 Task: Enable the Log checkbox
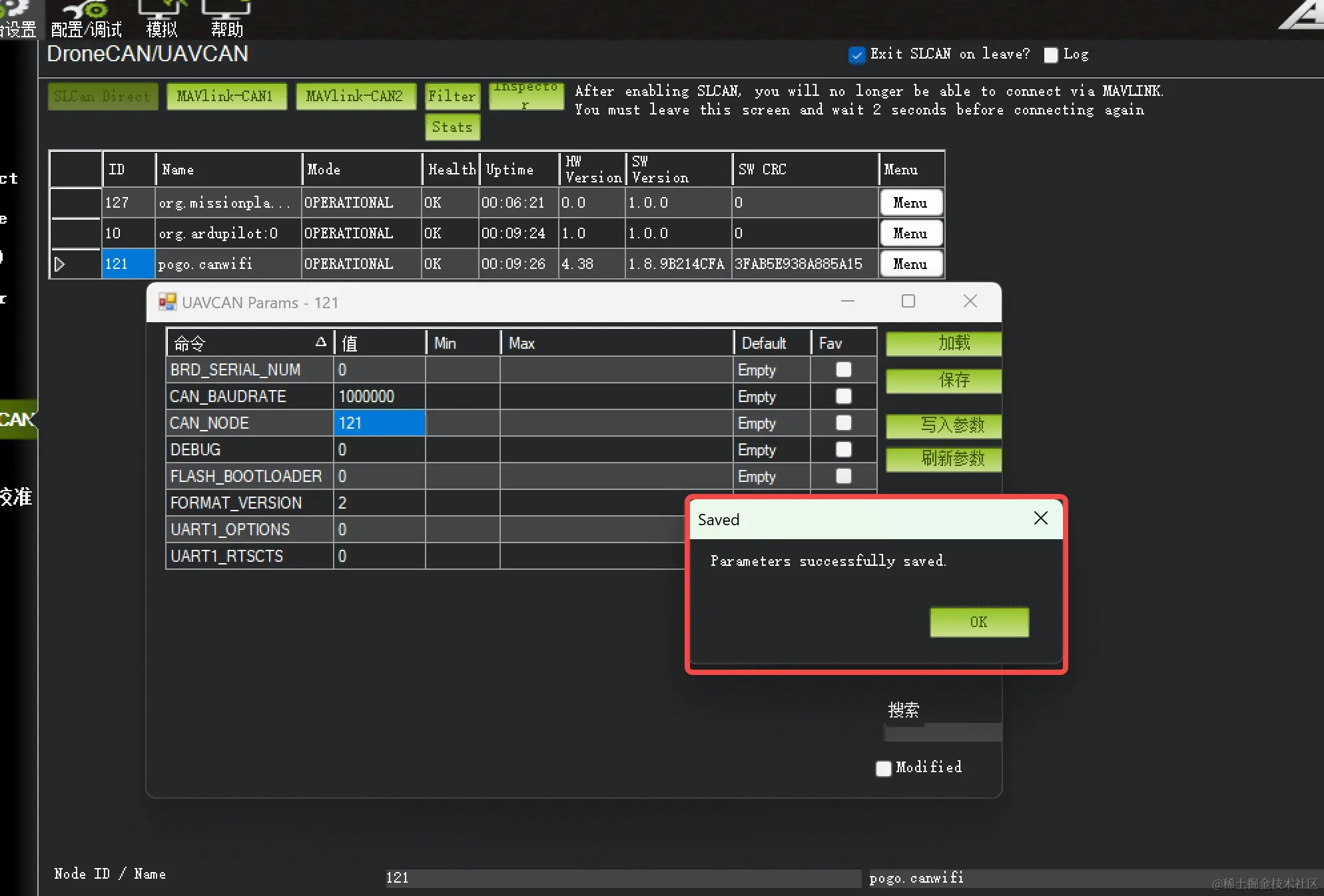click(1050, 55)
